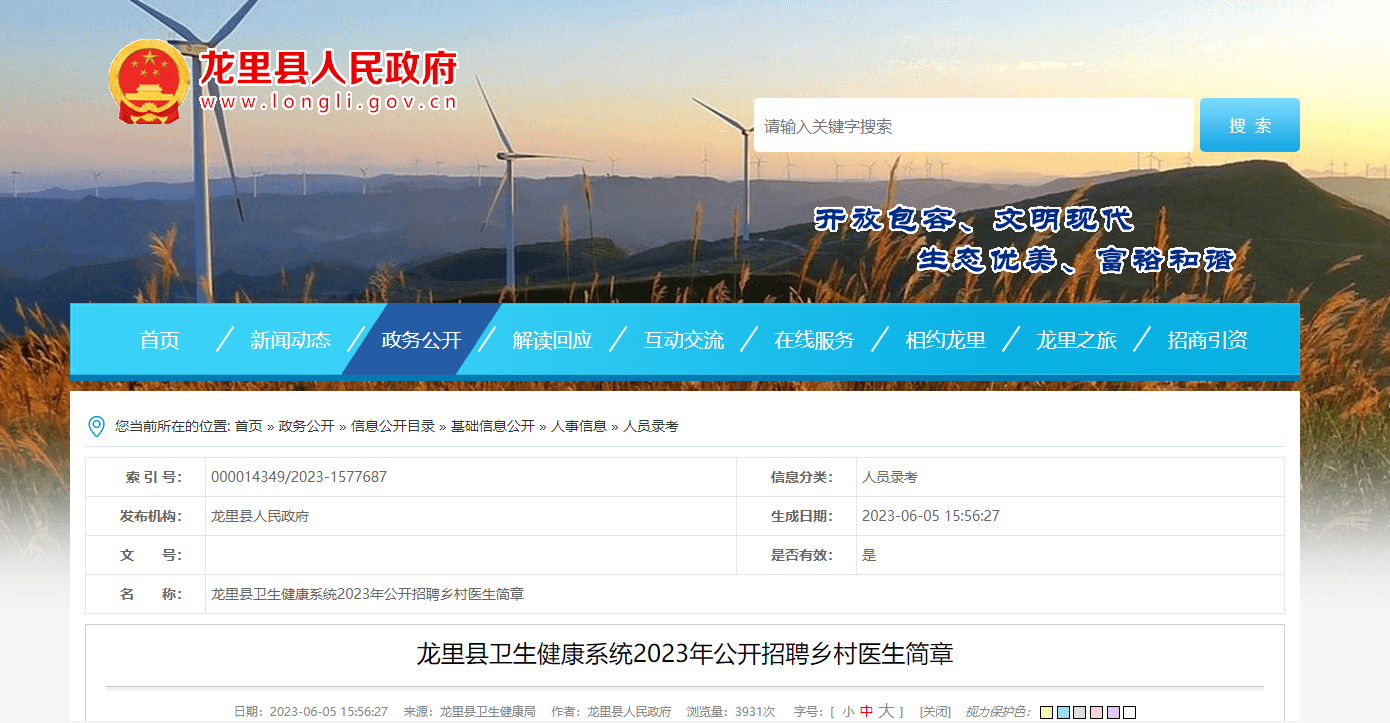Go to 首页 via breadcrumb
The width and height of the screenshot is (1390, 723).
249,426
